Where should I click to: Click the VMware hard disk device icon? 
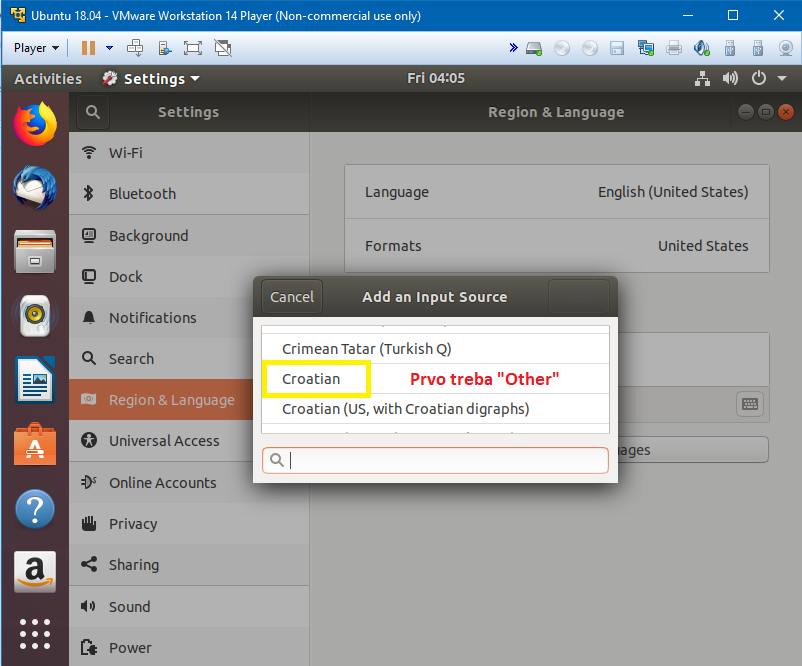(534, 49)
